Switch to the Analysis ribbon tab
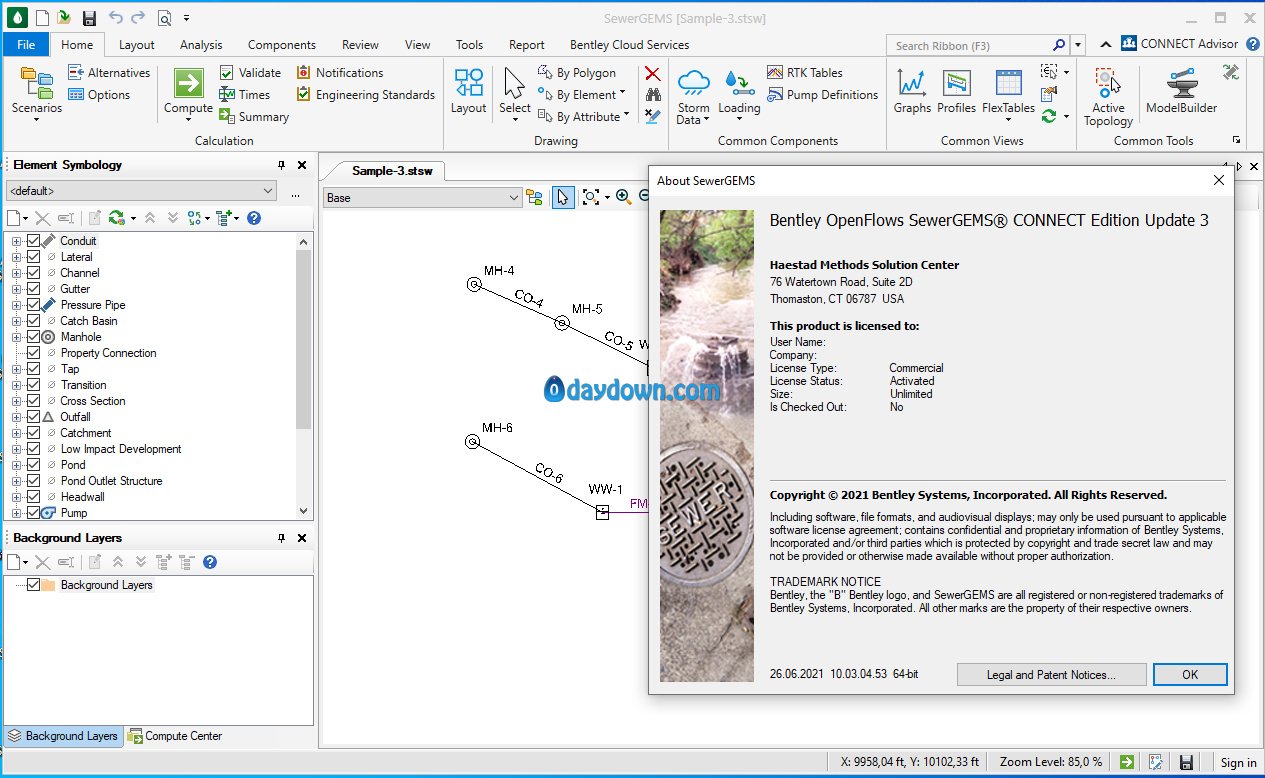The image size is (1265, 778). pyautogui.click(x=201, y=44)
